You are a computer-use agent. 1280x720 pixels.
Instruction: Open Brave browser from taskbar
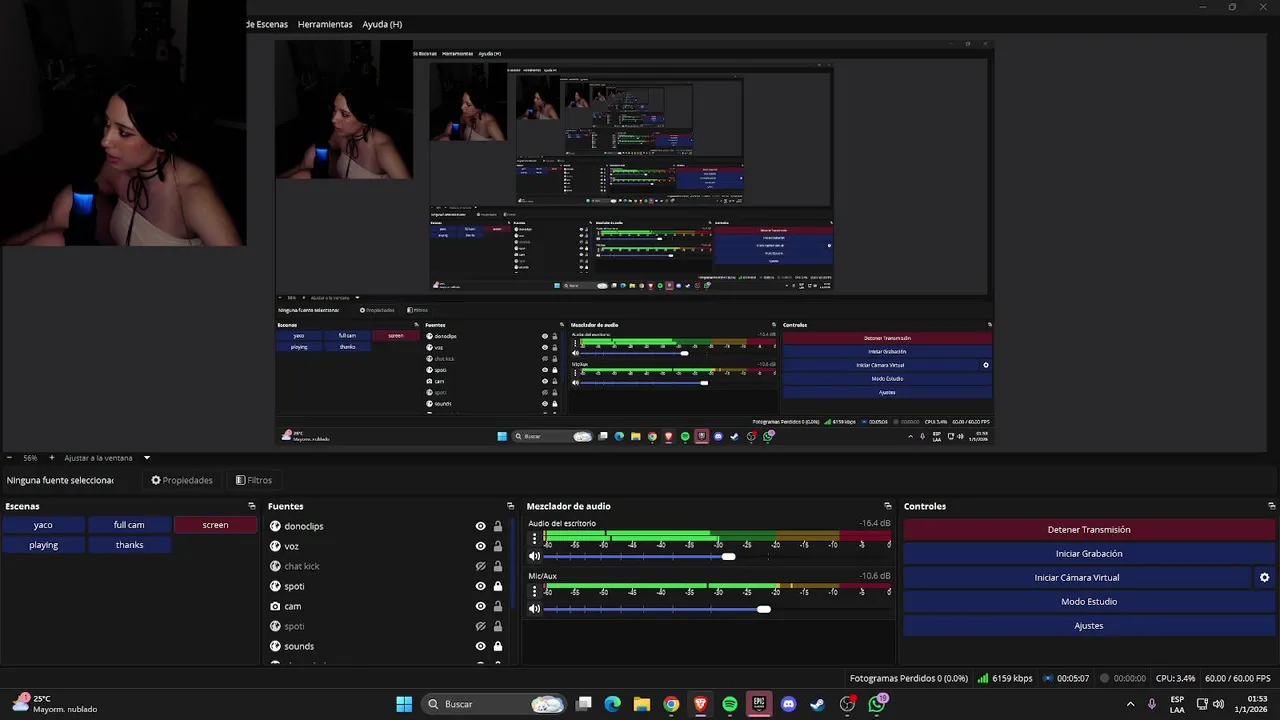(700, 704)
